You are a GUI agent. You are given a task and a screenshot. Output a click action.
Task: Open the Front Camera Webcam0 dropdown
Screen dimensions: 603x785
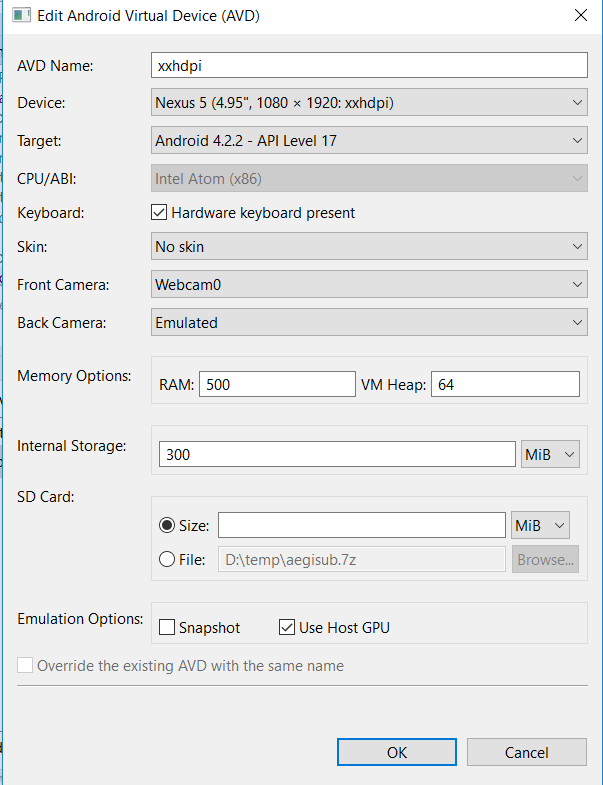(x=369, y=285)
